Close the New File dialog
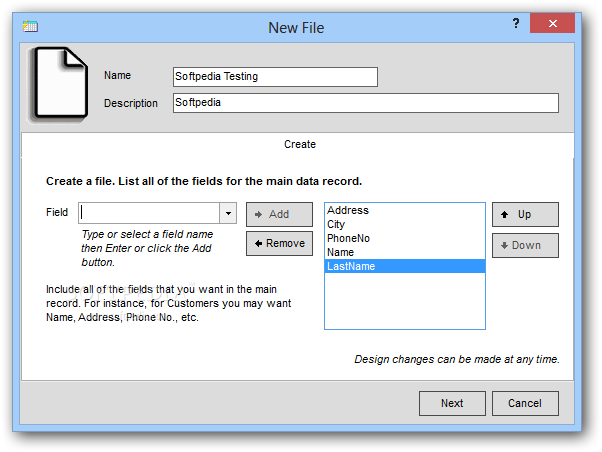The height and width of the screenshot is (452, 602). pyautogui.click(x=552, y=23)
